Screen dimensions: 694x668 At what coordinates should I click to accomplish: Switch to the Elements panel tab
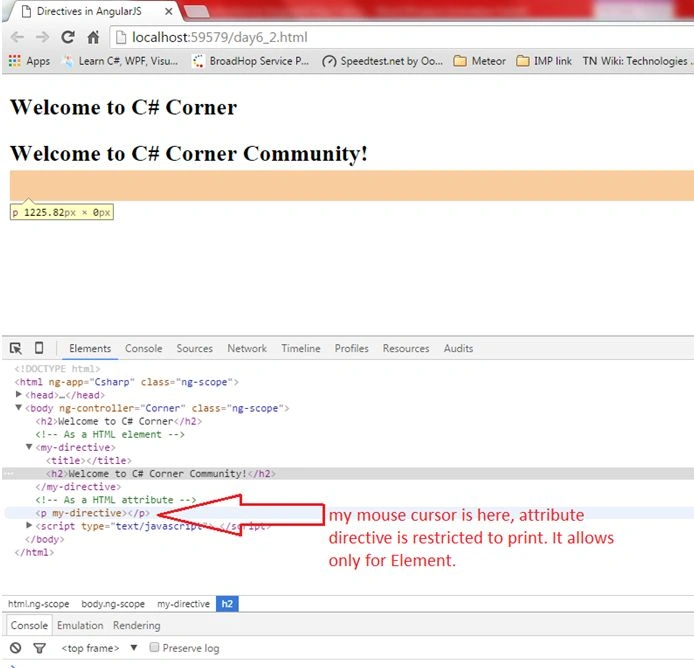pyautogui.click(x=90, y=348)
